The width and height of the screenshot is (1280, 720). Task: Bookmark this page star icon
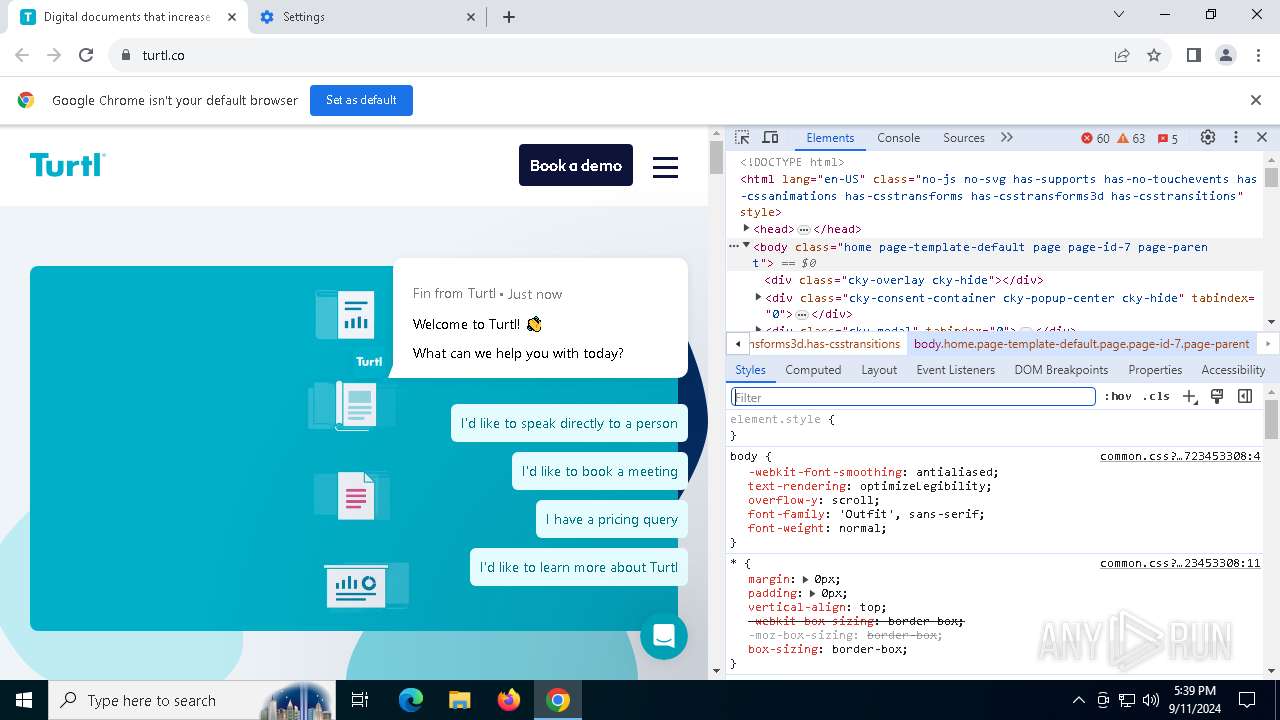pos(1154,55)
